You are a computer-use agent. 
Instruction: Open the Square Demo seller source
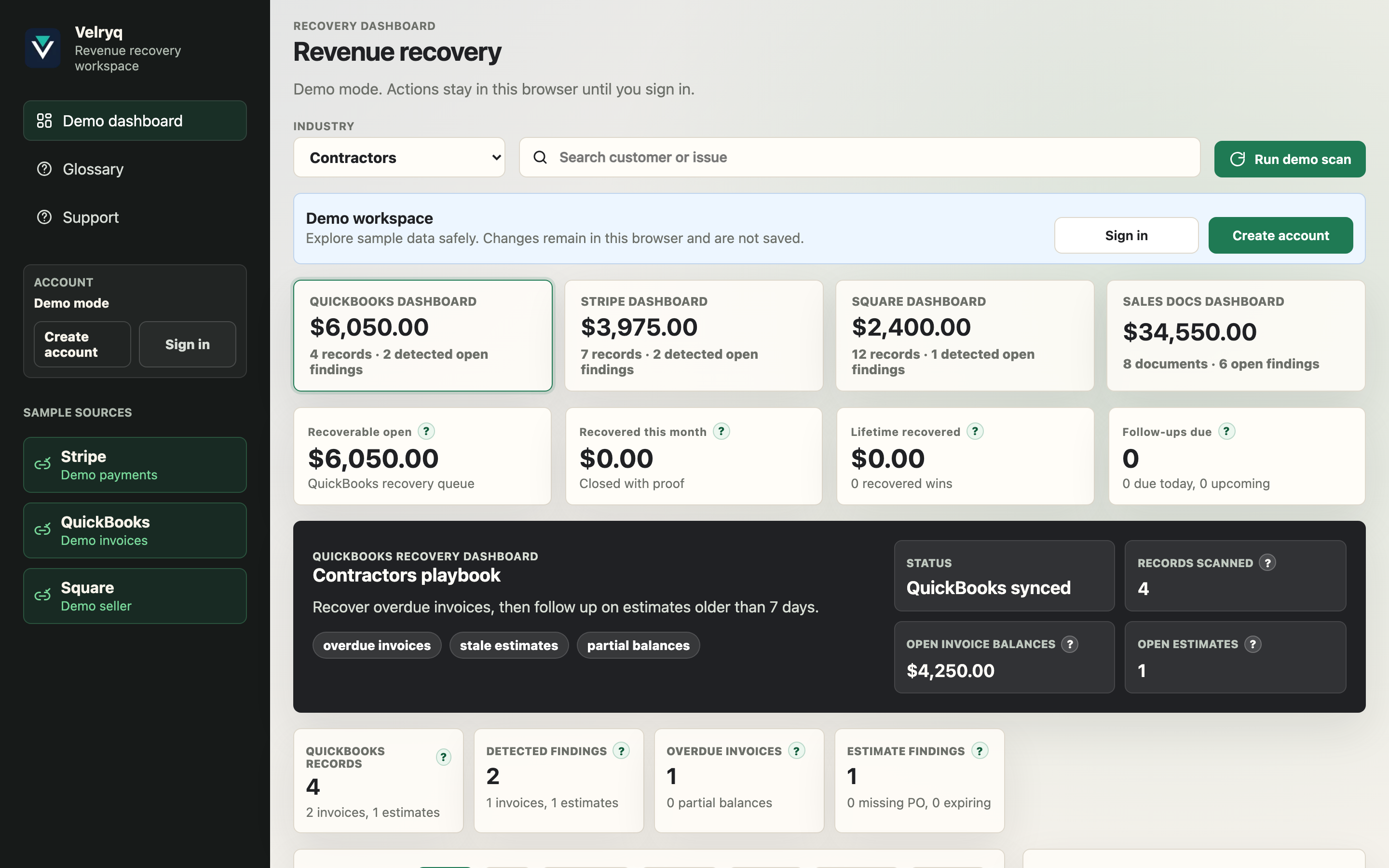tap(135, 596)
